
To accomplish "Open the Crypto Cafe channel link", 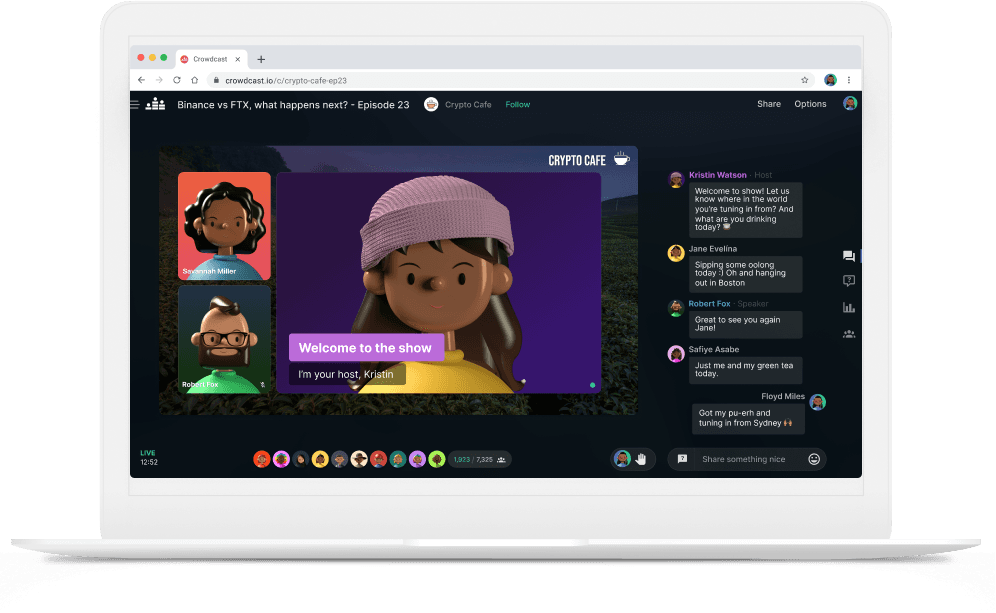I will pos(468,105).
